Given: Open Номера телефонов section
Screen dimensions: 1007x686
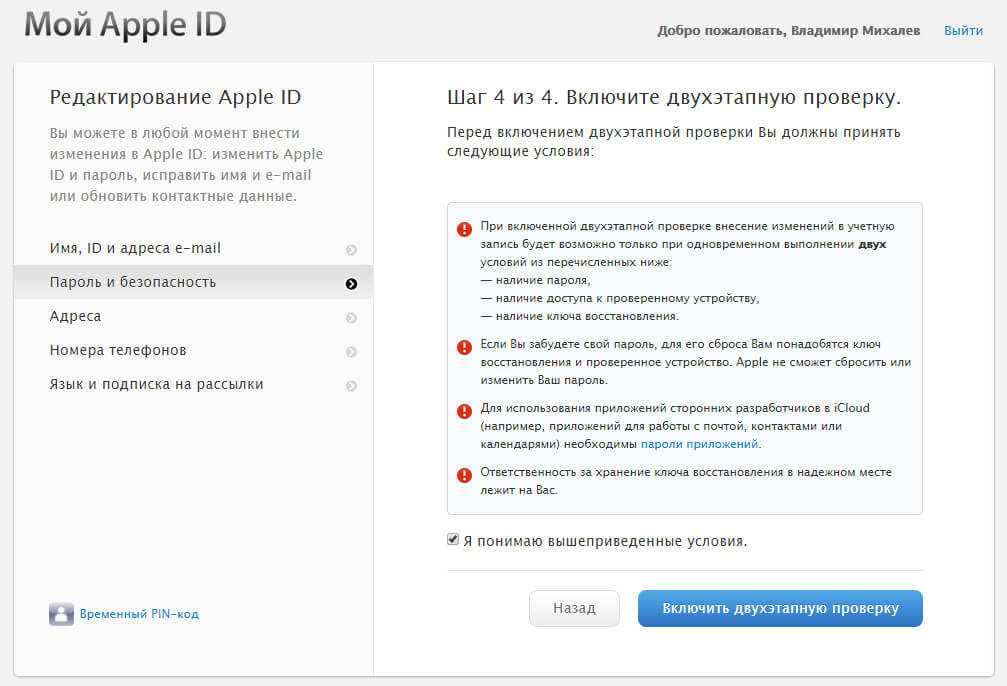Looking at the screenshot, I should pyautogui.click(x=193, y=350).
